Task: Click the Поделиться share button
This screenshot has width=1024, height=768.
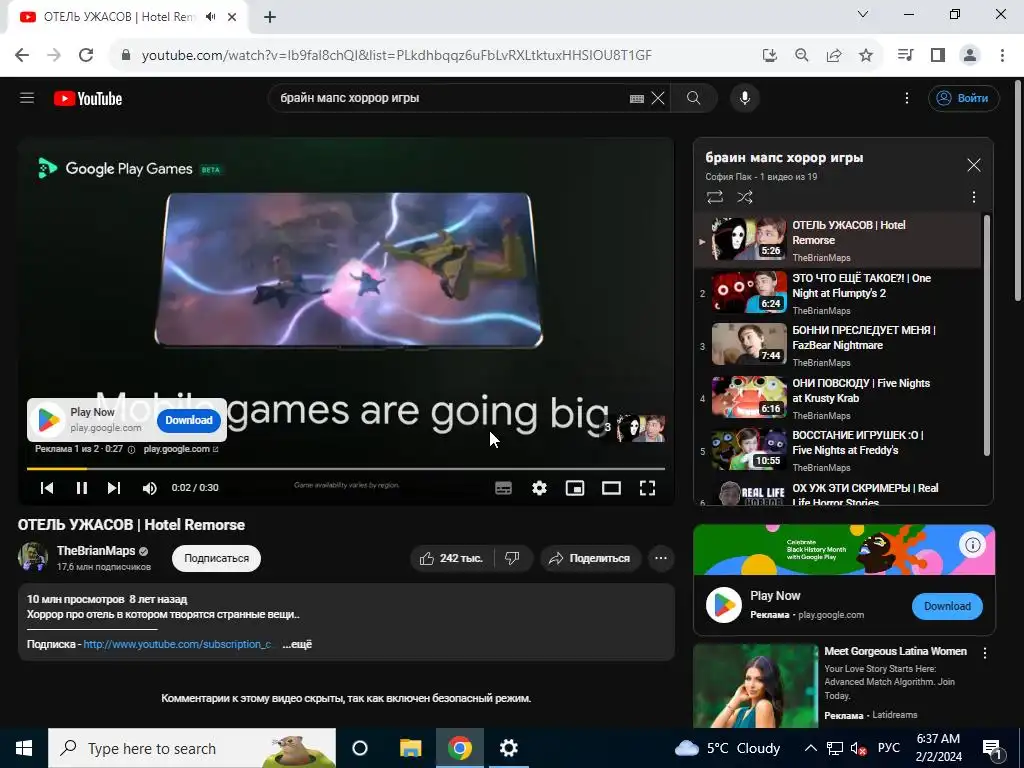Action: click(x=590, y=558)
